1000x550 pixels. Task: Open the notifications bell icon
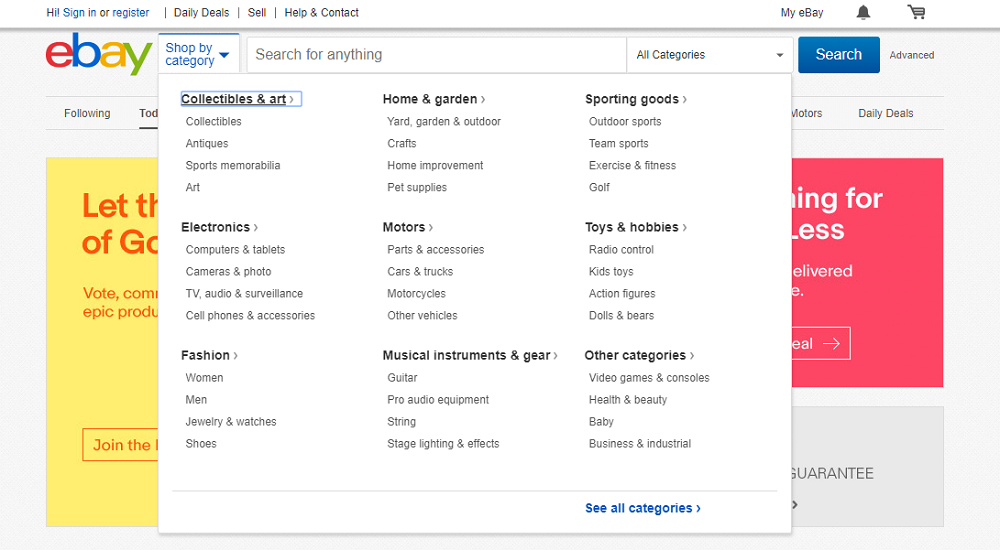[863, 13]
